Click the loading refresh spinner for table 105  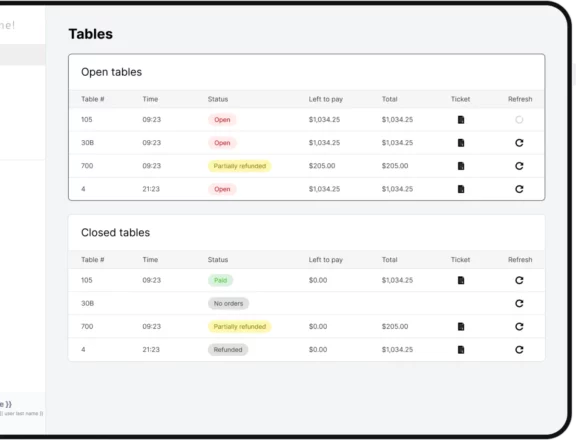pos(519,120)
